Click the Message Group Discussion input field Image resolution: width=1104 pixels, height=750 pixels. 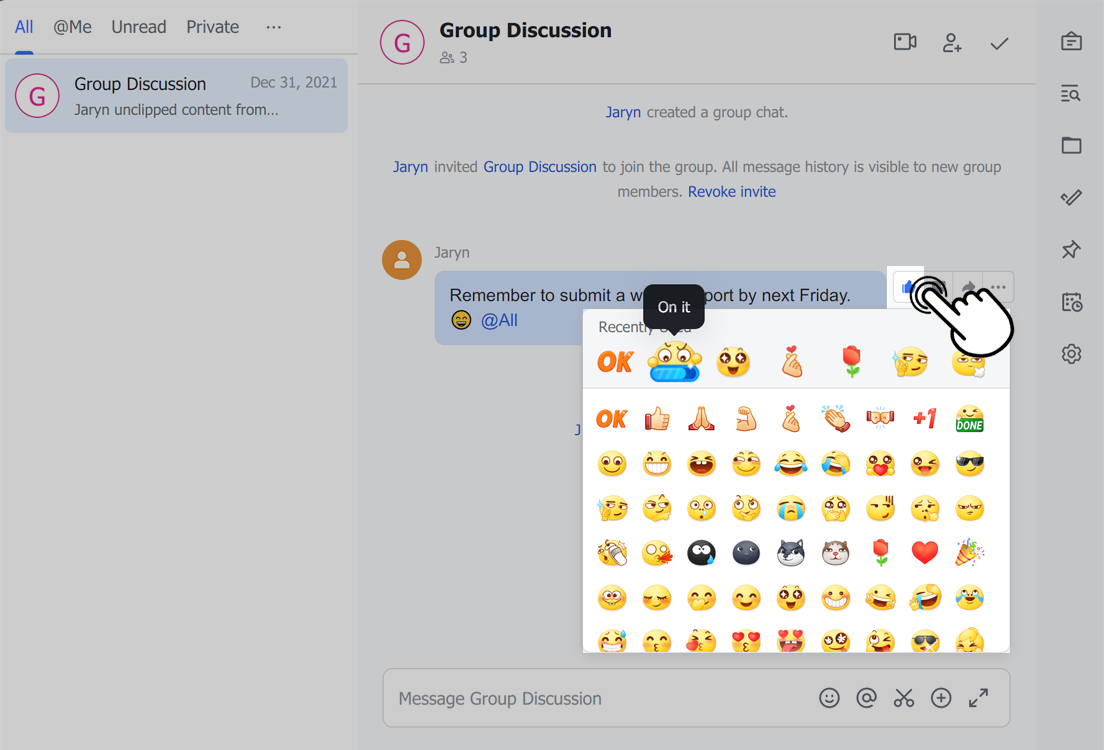[600, 698]
